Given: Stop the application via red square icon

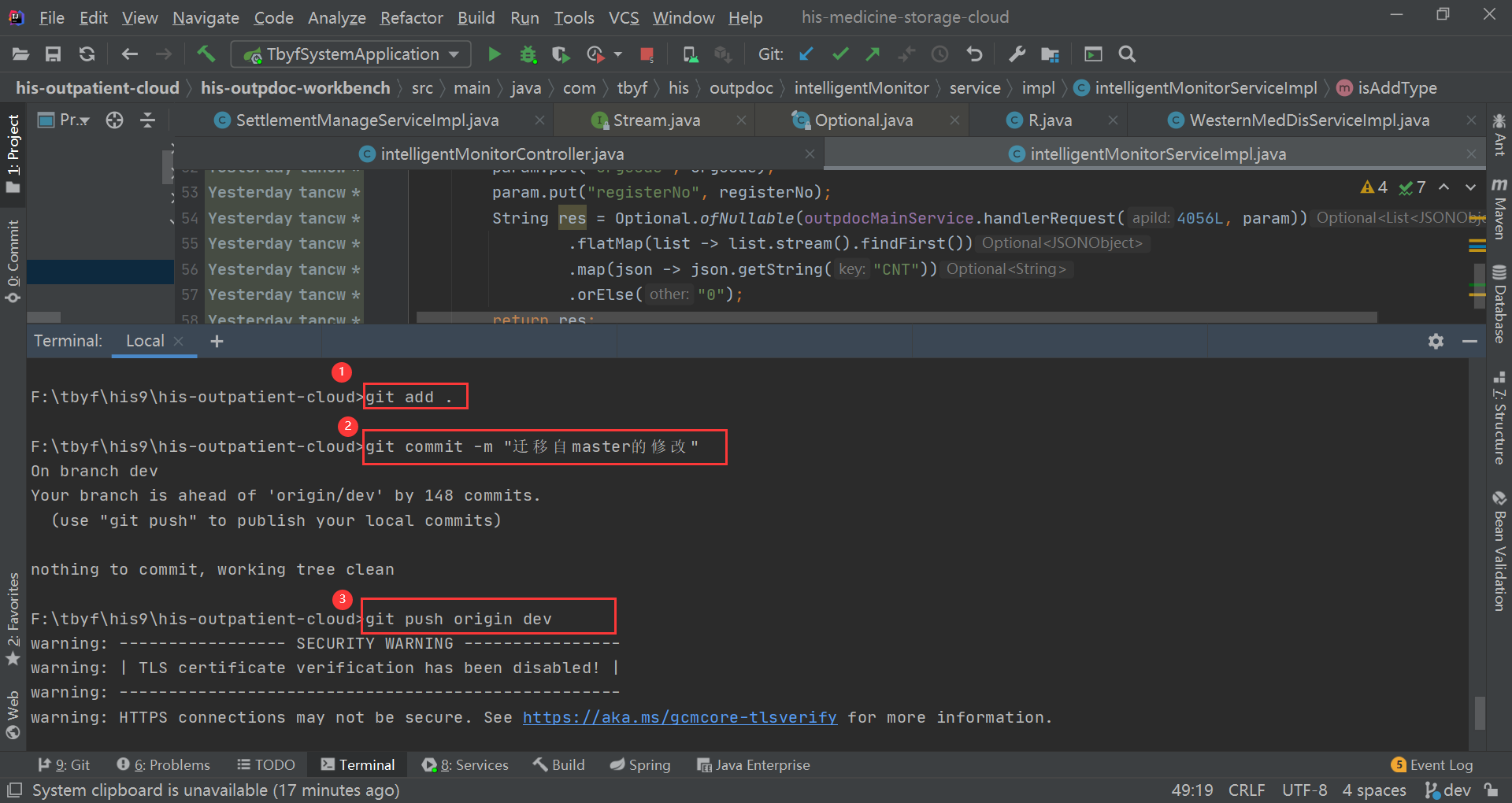Looking at the screenshot, I should 646,54.
